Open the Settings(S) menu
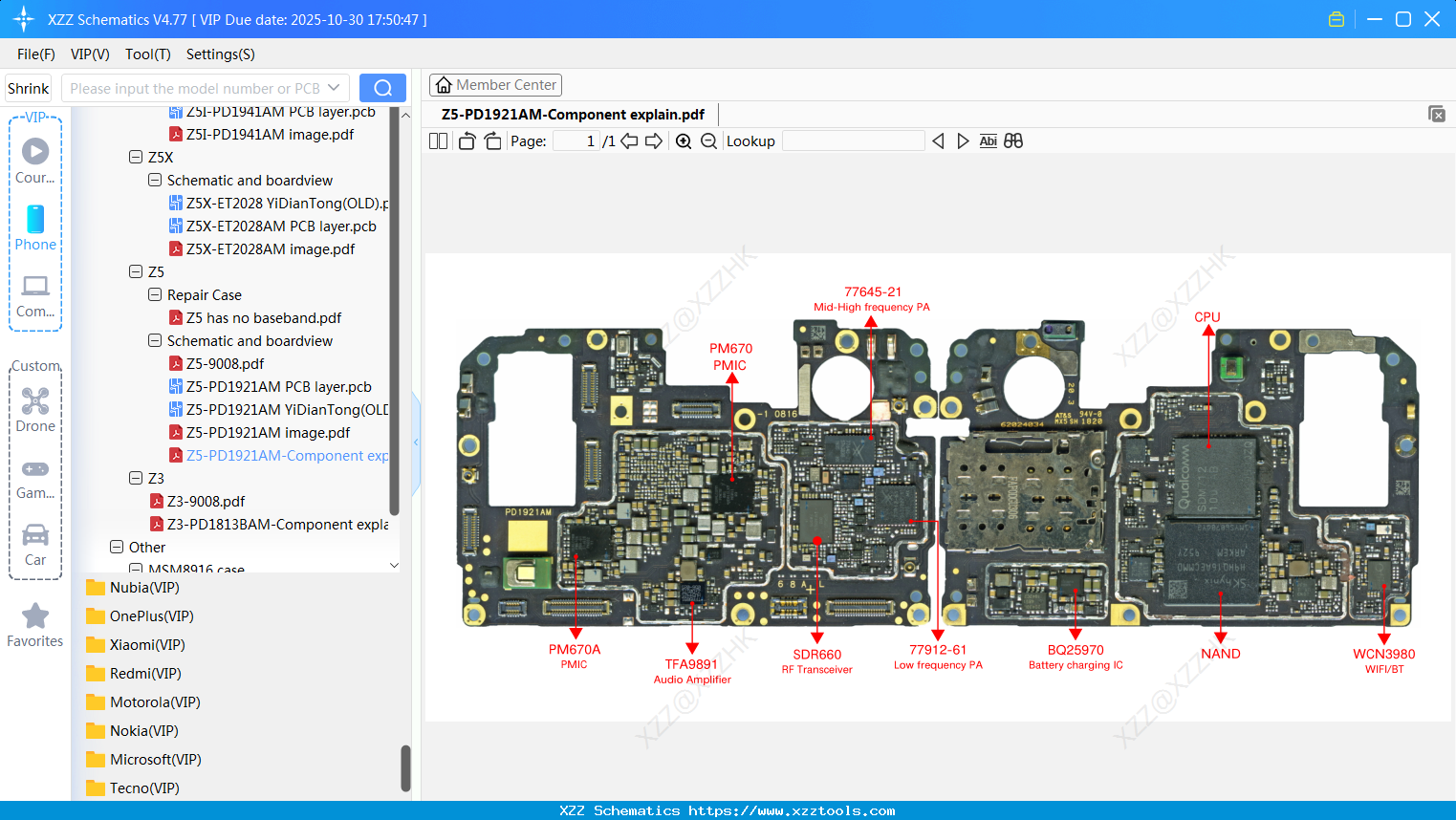 point(220,54)
